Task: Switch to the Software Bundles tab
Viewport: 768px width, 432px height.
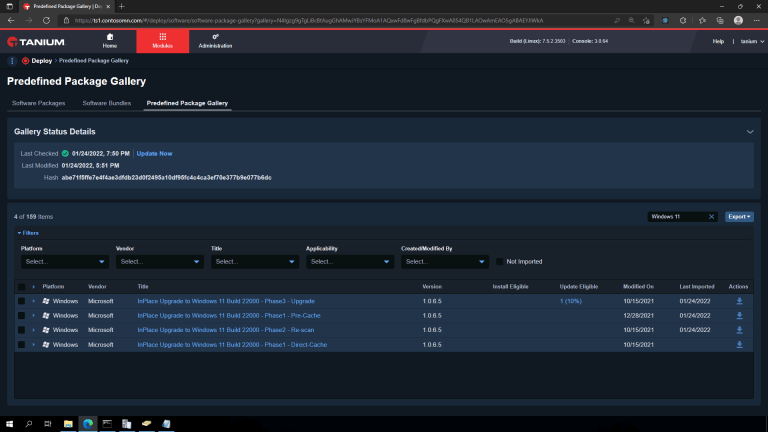Action: click(108, 103)
